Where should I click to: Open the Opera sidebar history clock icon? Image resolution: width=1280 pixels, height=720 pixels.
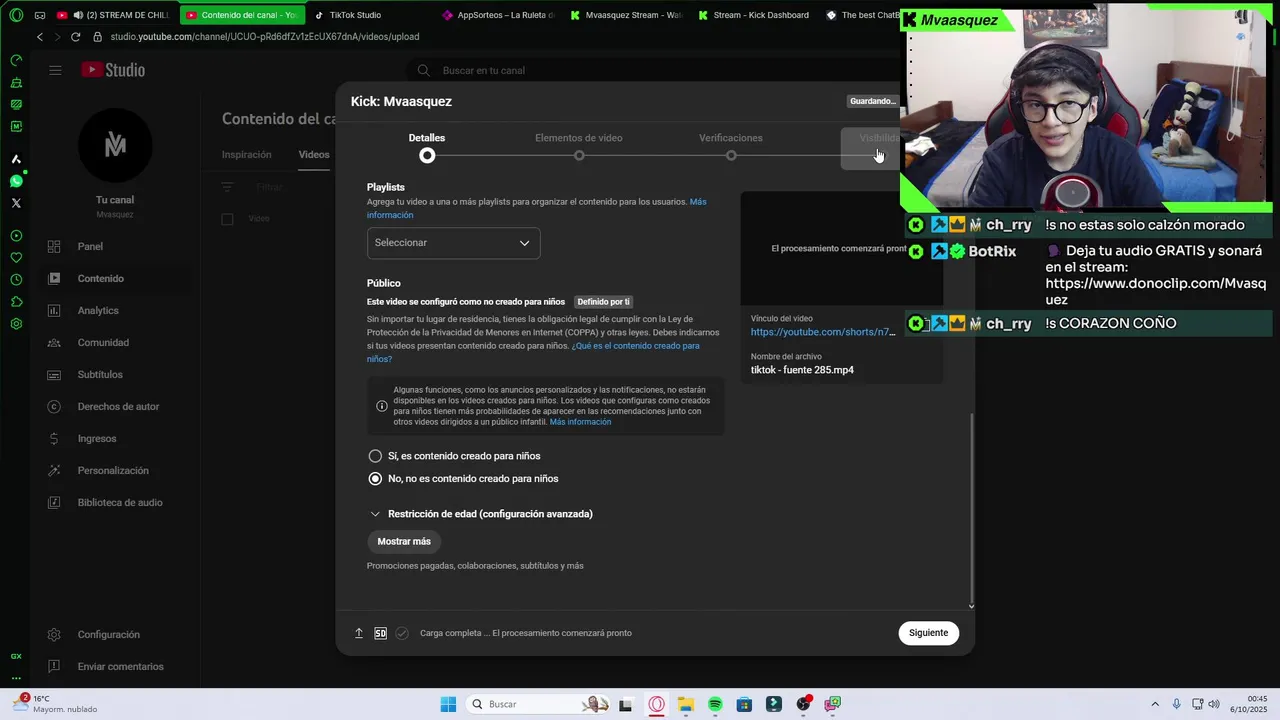(x=16, y=280)
